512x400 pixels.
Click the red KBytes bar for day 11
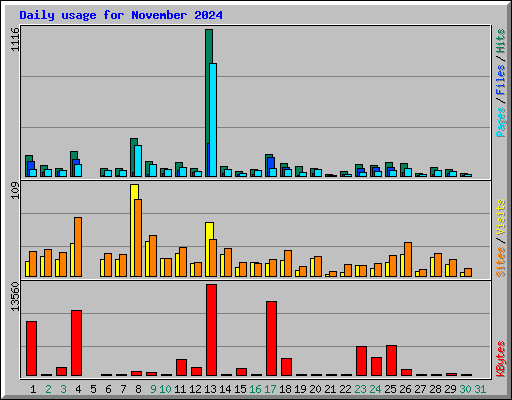(x=181, y=367)
